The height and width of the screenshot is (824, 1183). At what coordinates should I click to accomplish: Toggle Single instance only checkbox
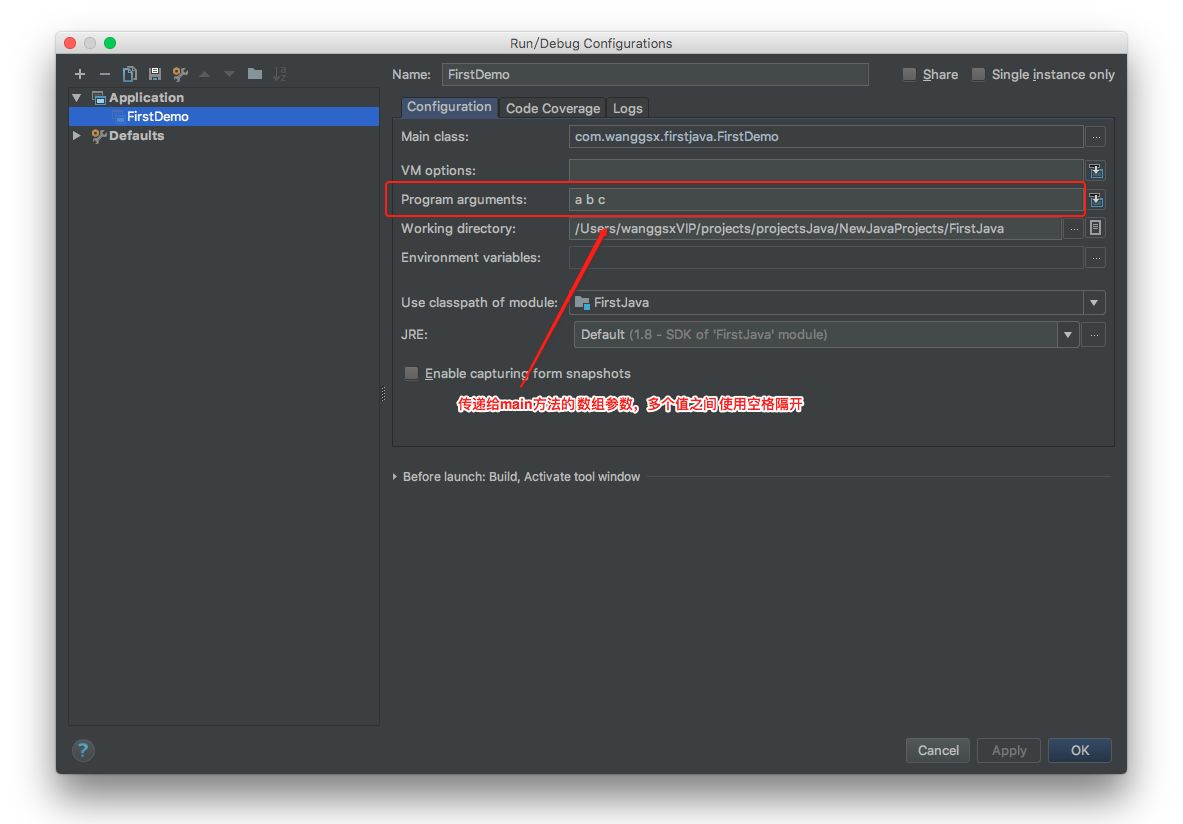[x=978, y=74]
